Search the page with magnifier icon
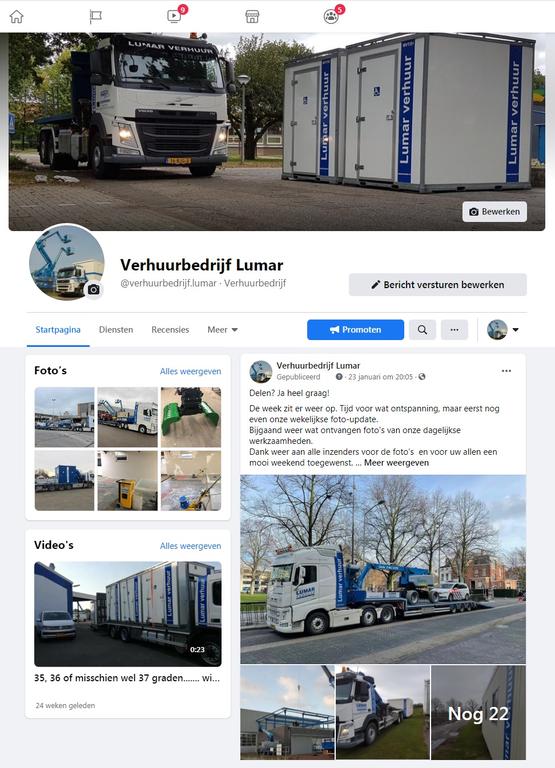This screenshot has width=555, height=768. (x=422, y=330)
